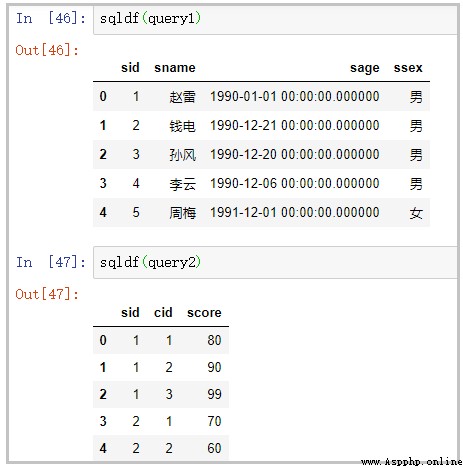
Task: Click the 女 gender cell
Action: coord(416,213)
